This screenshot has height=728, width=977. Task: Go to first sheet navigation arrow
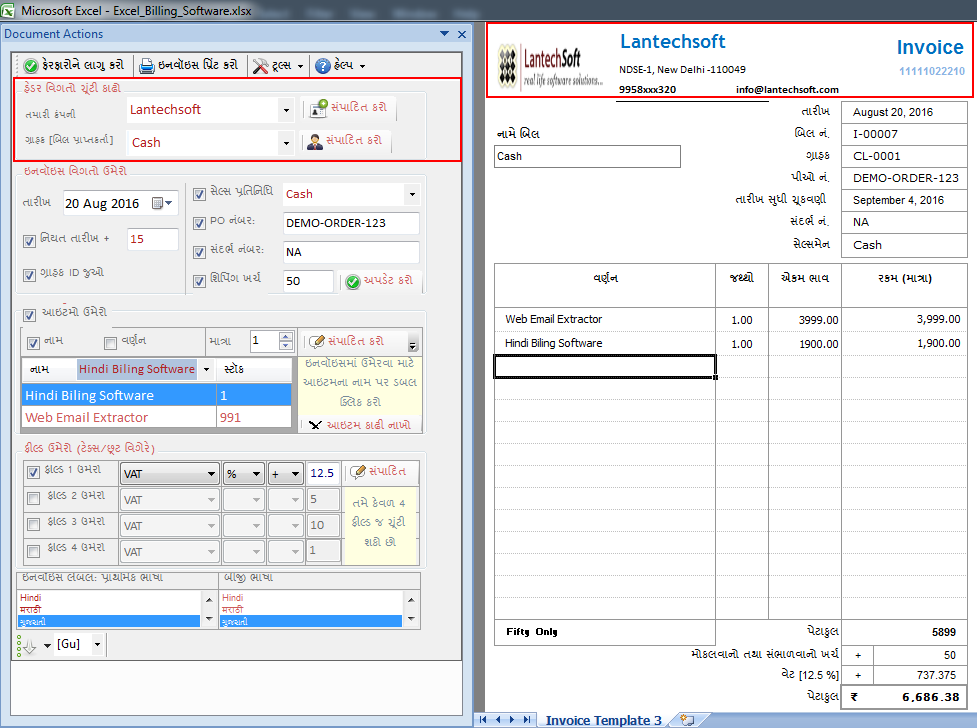pyautogui.click(x=483, y=719)
